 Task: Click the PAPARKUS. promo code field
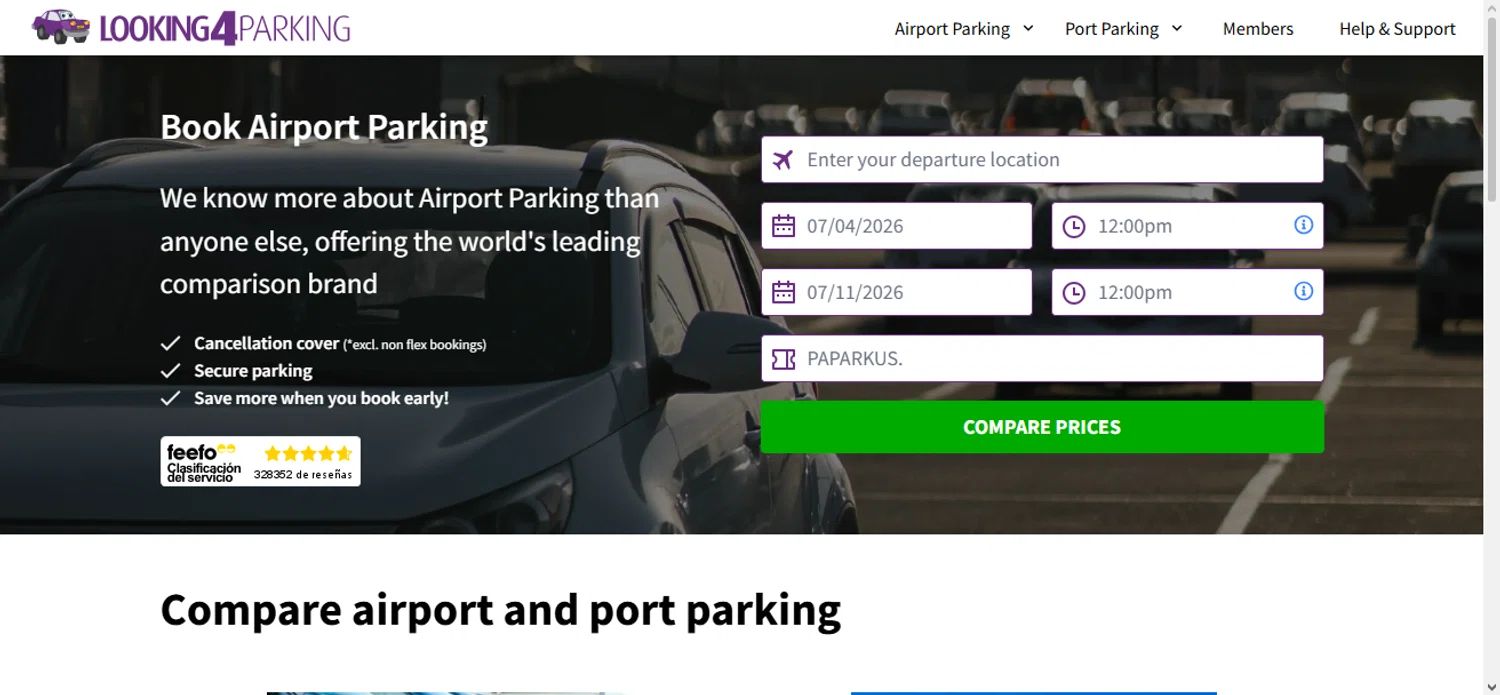click(1042, 358)
